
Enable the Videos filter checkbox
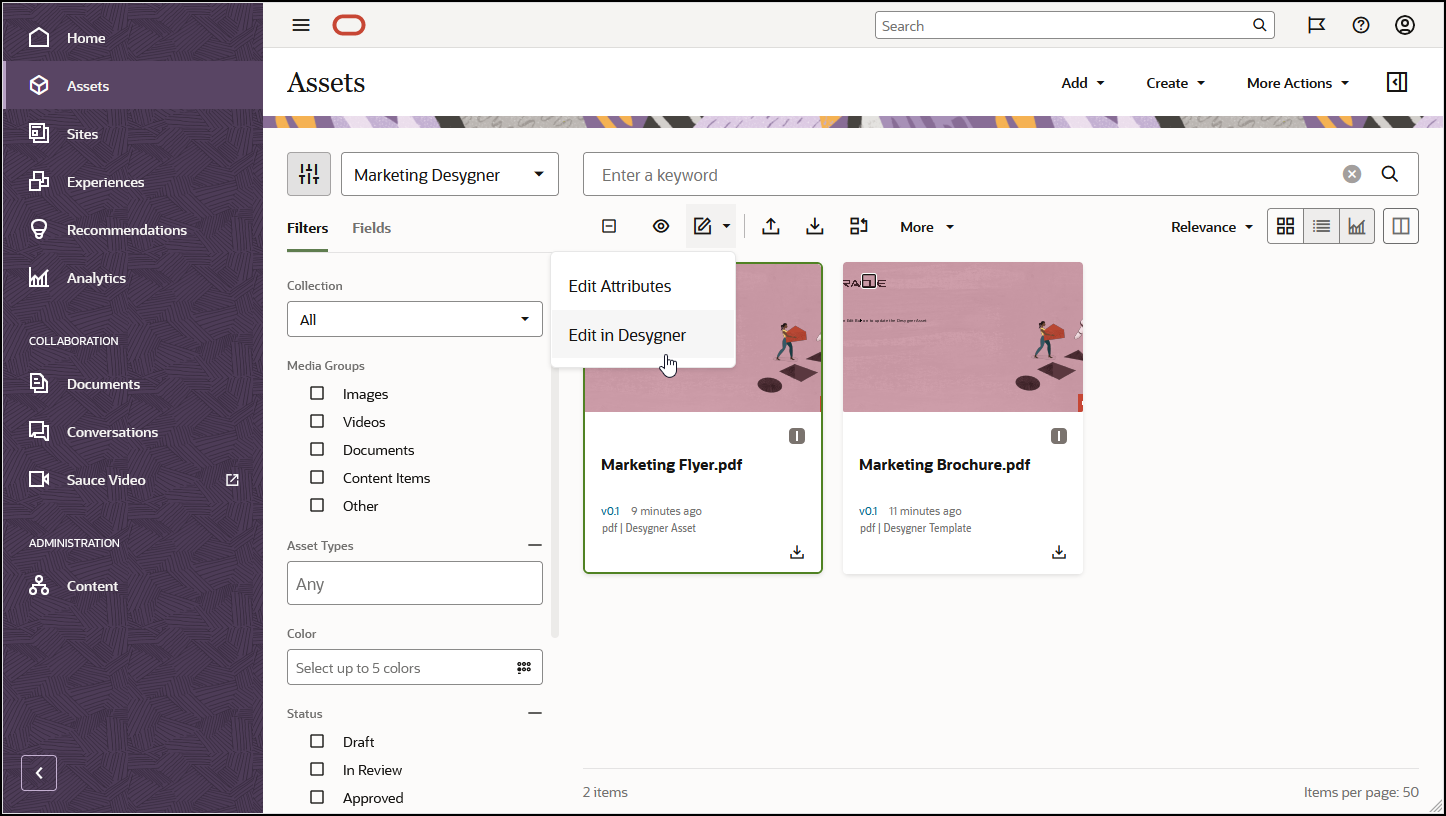317,421
